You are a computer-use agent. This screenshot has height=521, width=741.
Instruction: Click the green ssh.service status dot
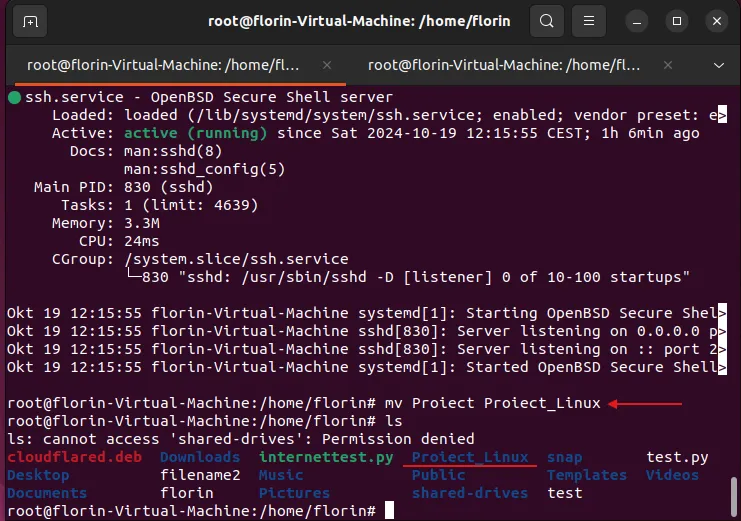click(x=14, y=98)
